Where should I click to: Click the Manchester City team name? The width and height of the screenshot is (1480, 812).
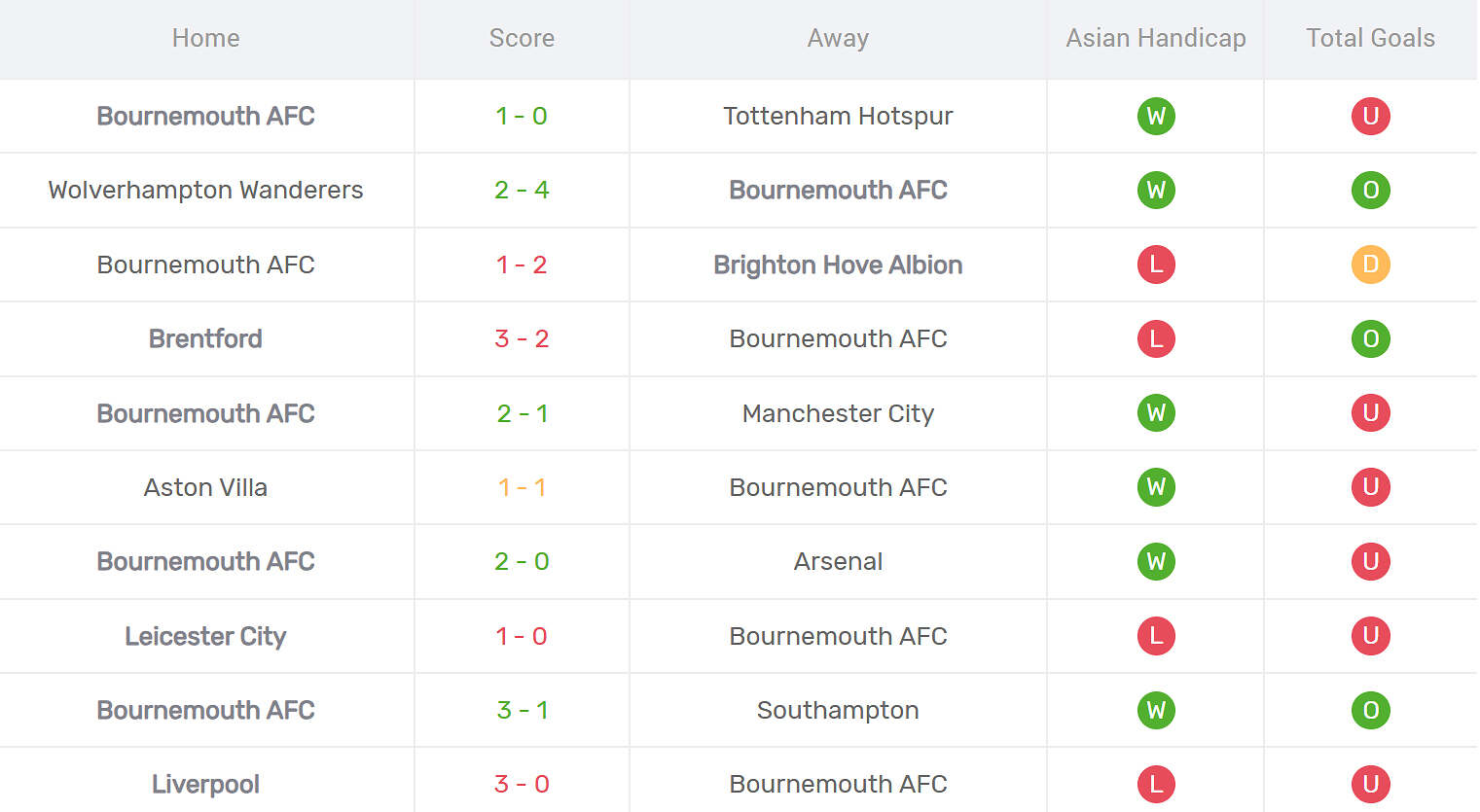[838, 413]
